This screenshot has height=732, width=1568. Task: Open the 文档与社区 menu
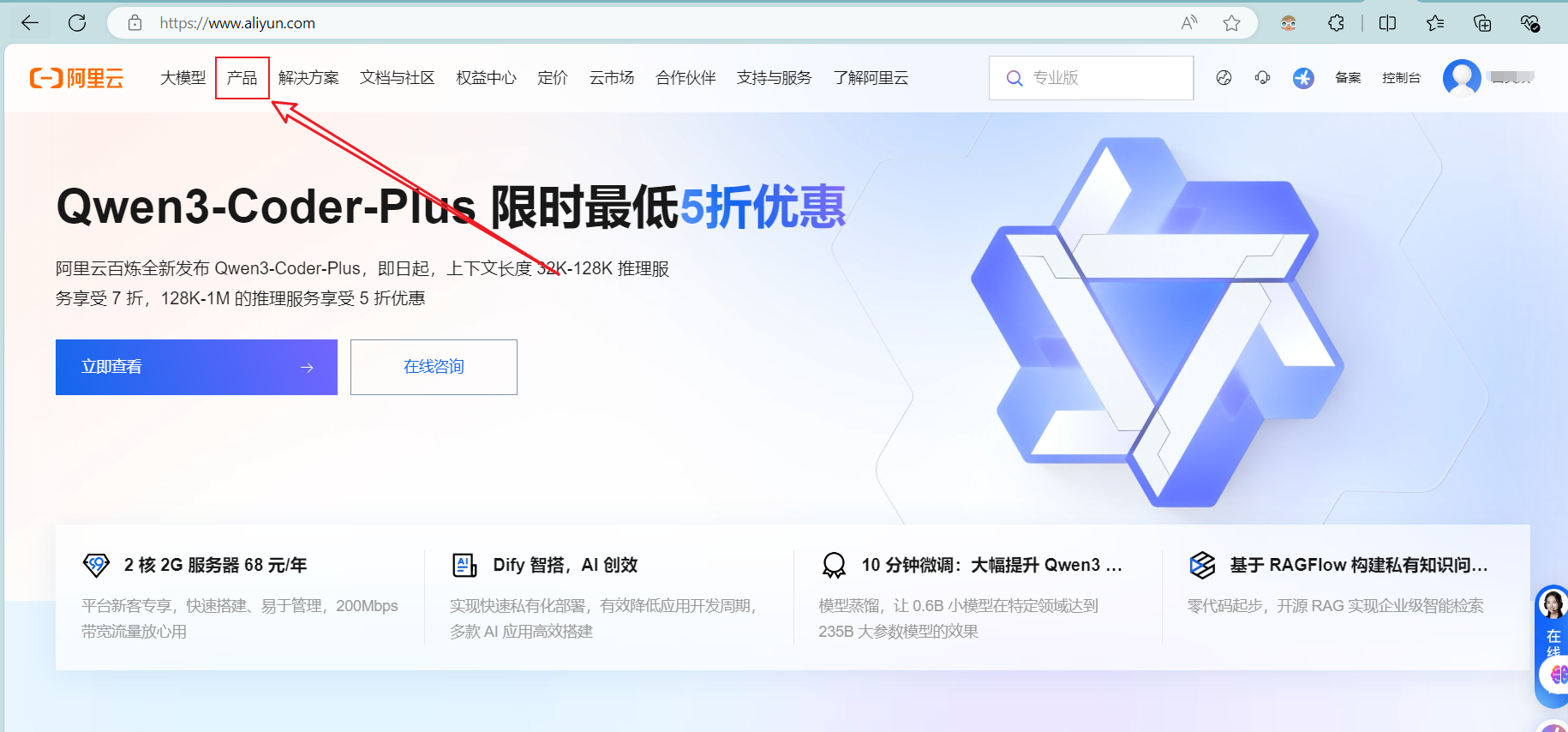pyautogui.click(x=398, y=78)
